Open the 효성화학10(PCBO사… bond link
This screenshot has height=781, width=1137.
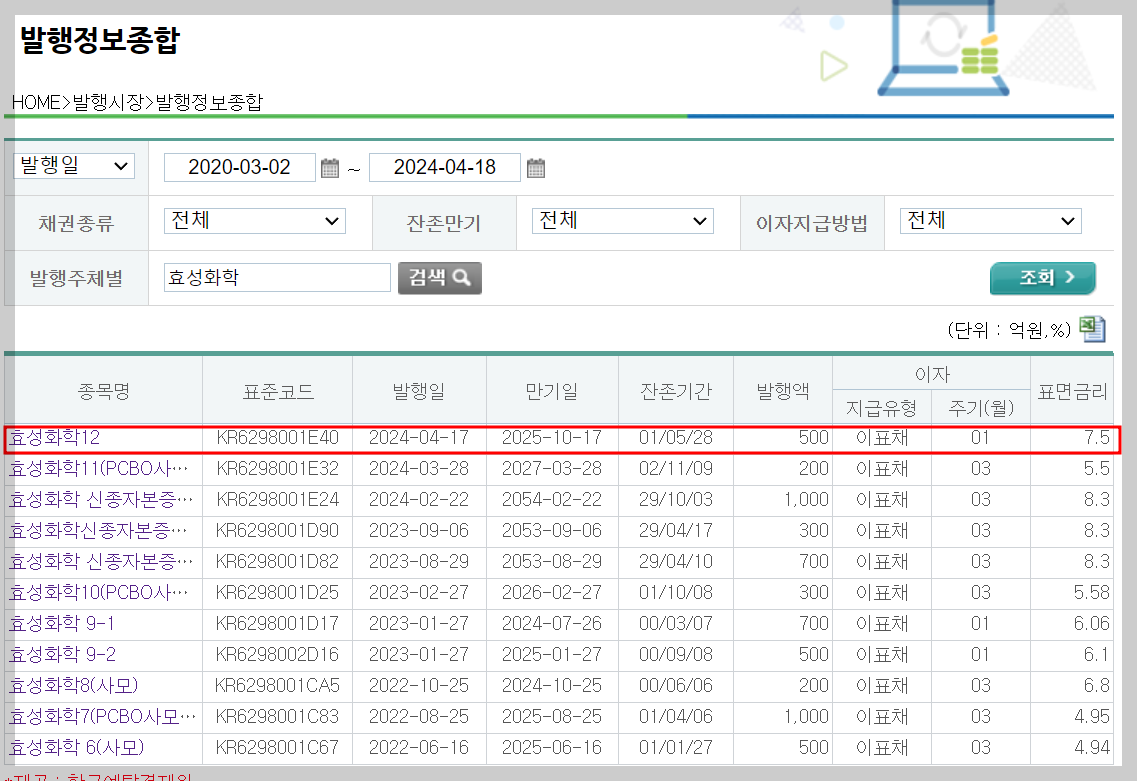point(99,593)
